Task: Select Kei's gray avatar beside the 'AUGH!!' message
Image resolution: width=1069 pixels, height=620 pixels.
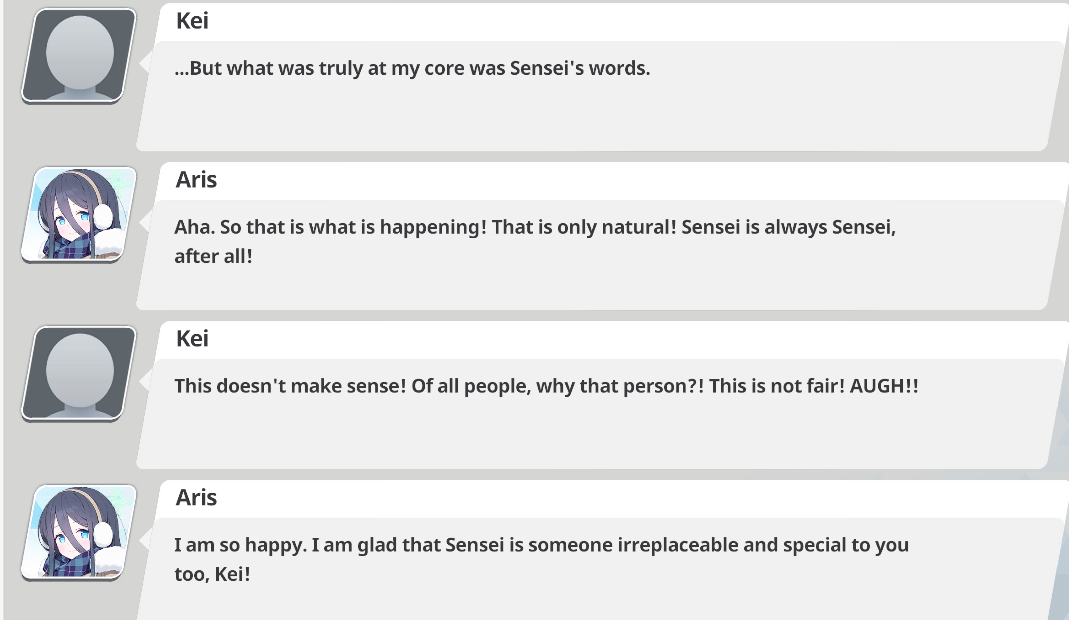Action: click(x=79, y=374)
